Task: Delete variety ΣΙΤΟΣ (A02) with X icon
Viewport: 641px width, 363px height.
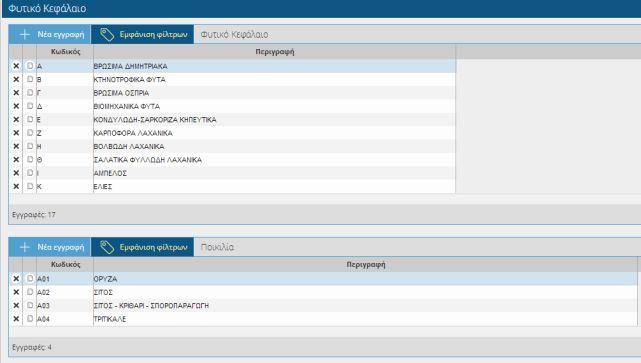Action: click(16, 292)
